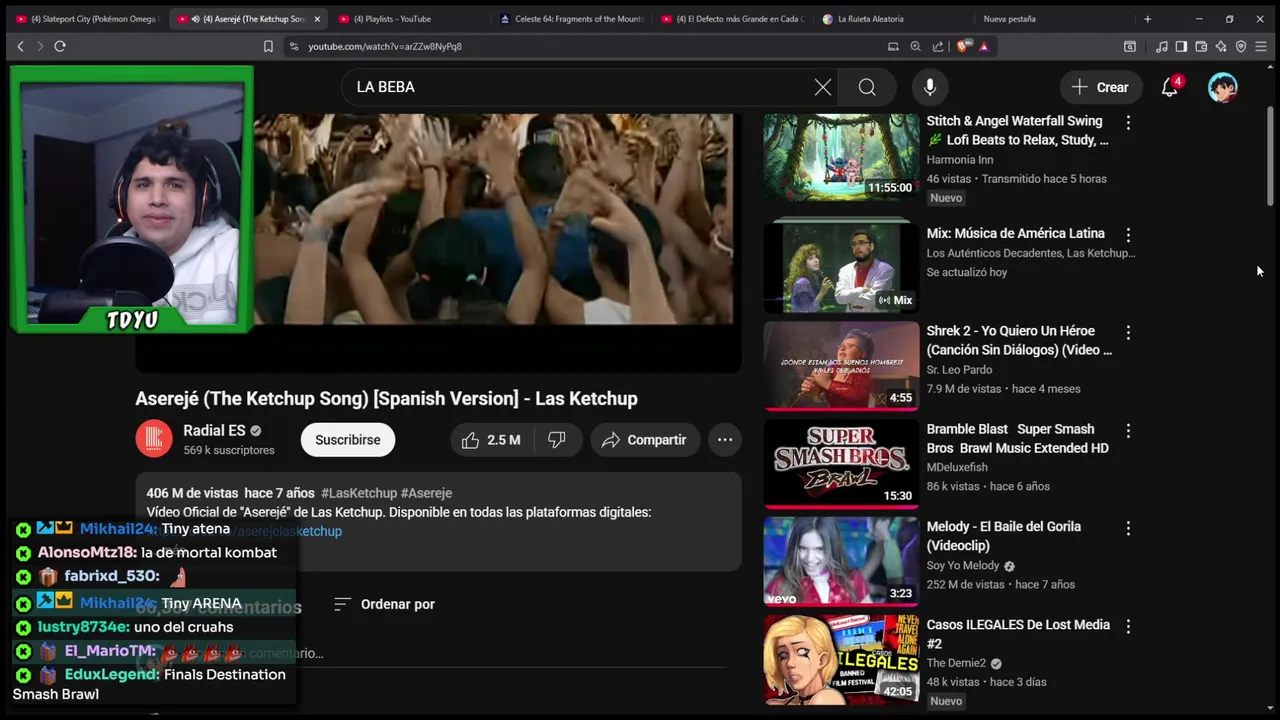Screen dimensions: 1280x720
Task: Open Melody El Baile del Gorila thumbnail
Action: pos(841,561)
